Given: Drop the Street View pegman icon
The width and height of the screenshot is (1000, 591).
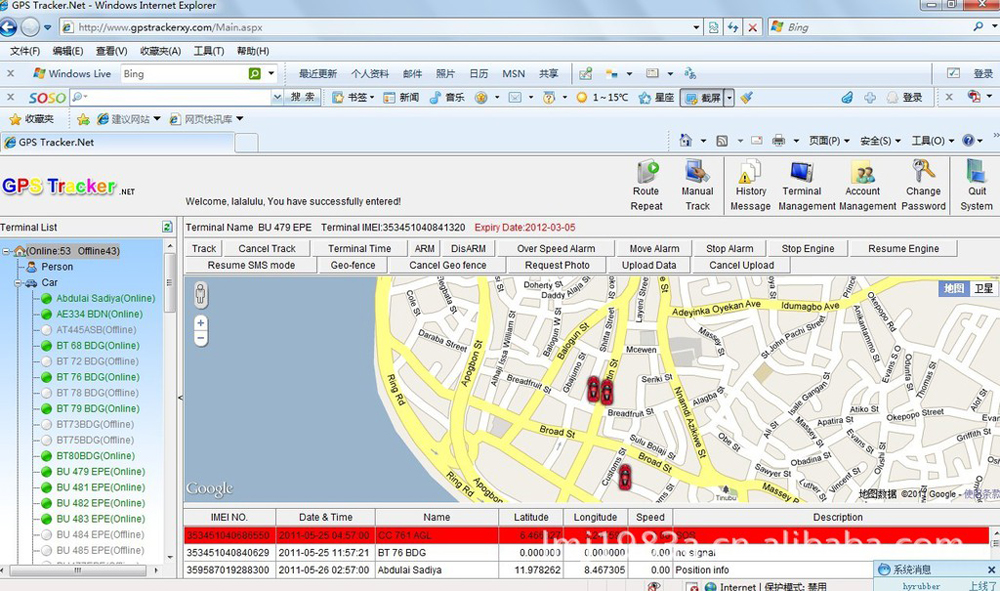Looking at the screenshot, I should (201, 294).
